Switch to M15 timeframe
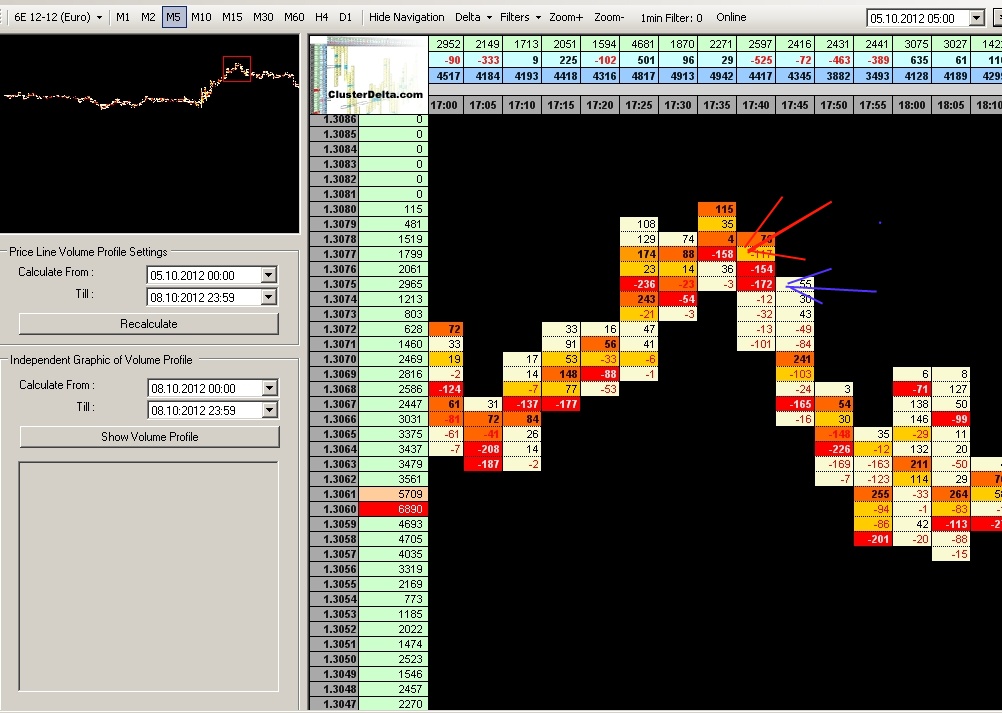Image resolution: width=1002 pixels, height=713 pixels. pos(232,17)
